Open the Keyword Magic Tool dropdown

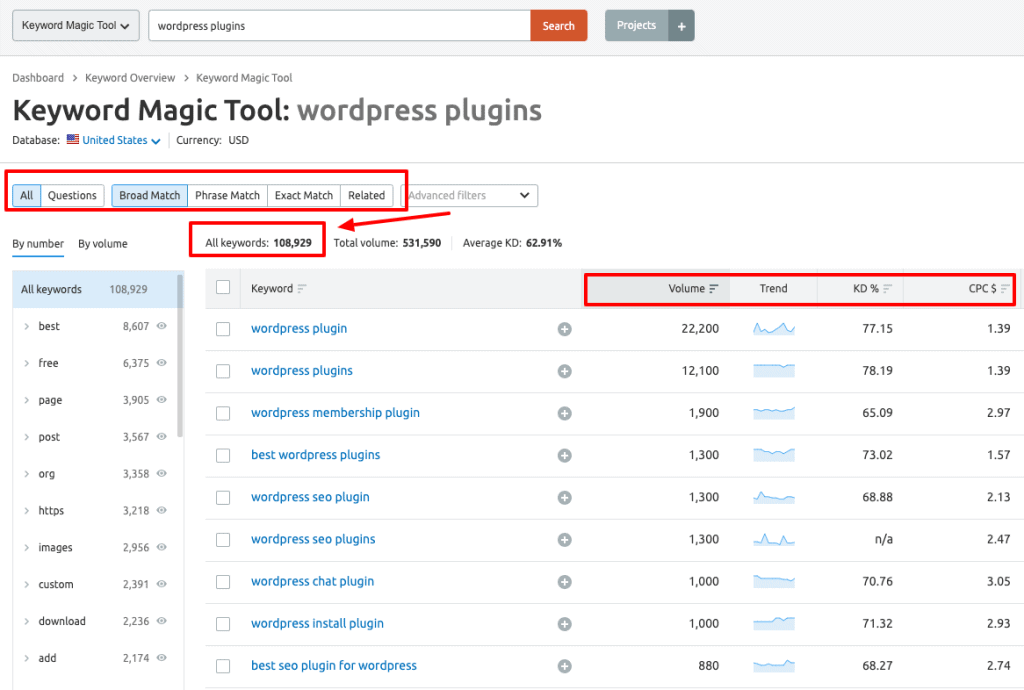coord(76,25)
